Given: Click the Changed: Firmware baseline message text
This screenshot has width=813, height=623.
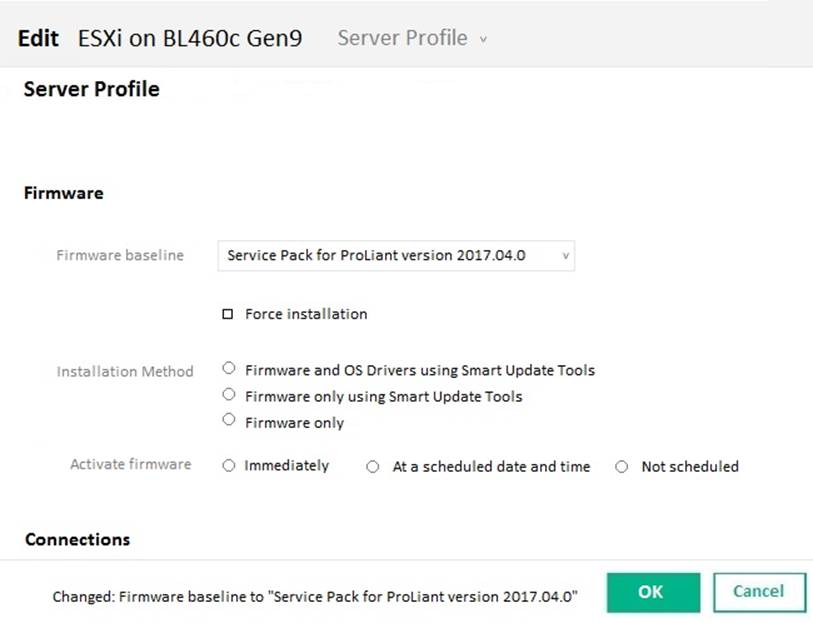Looking at the screenshot, I should click(x=314, y=597).
